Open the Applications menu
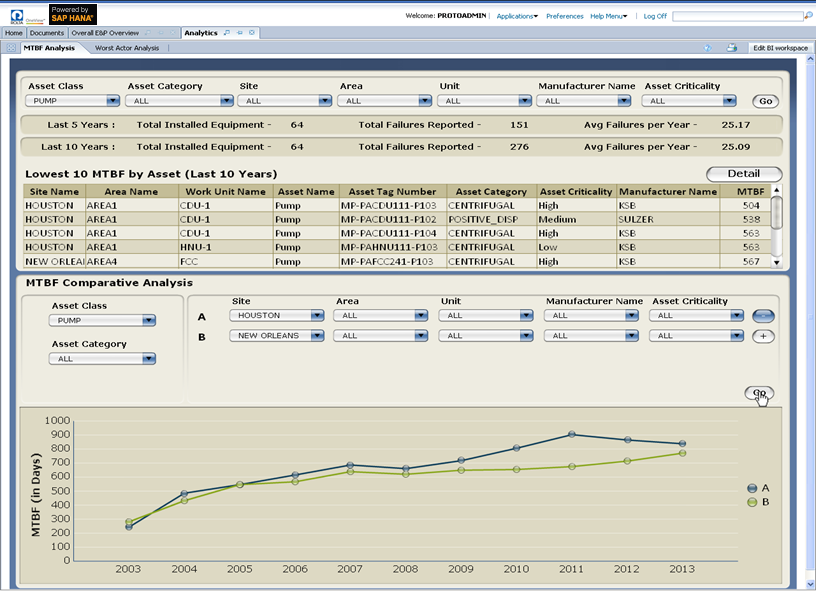The width and height of the screenshot is (816, 592). pos(517,16)
